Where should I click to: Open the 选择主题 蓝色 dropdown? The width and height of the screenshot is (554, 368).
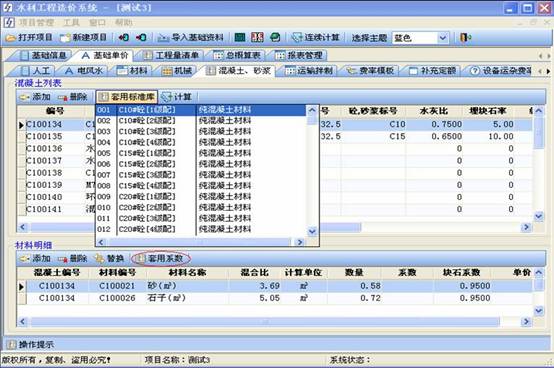coord(443,38)
